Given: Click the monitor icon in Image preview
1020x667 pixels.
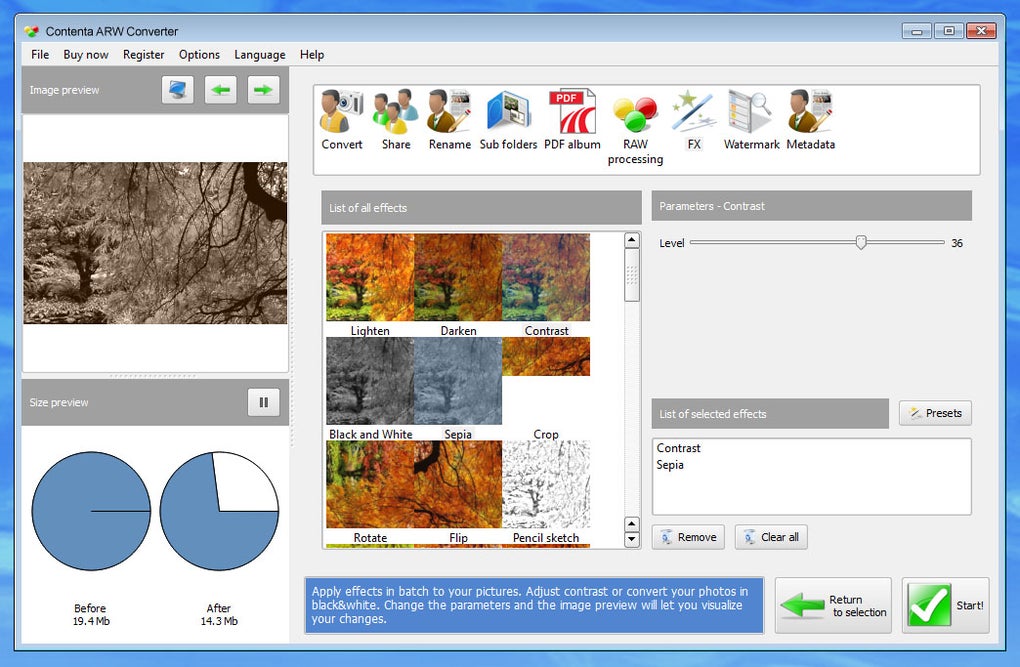Looking at the screenshot, I should point(178,90).
